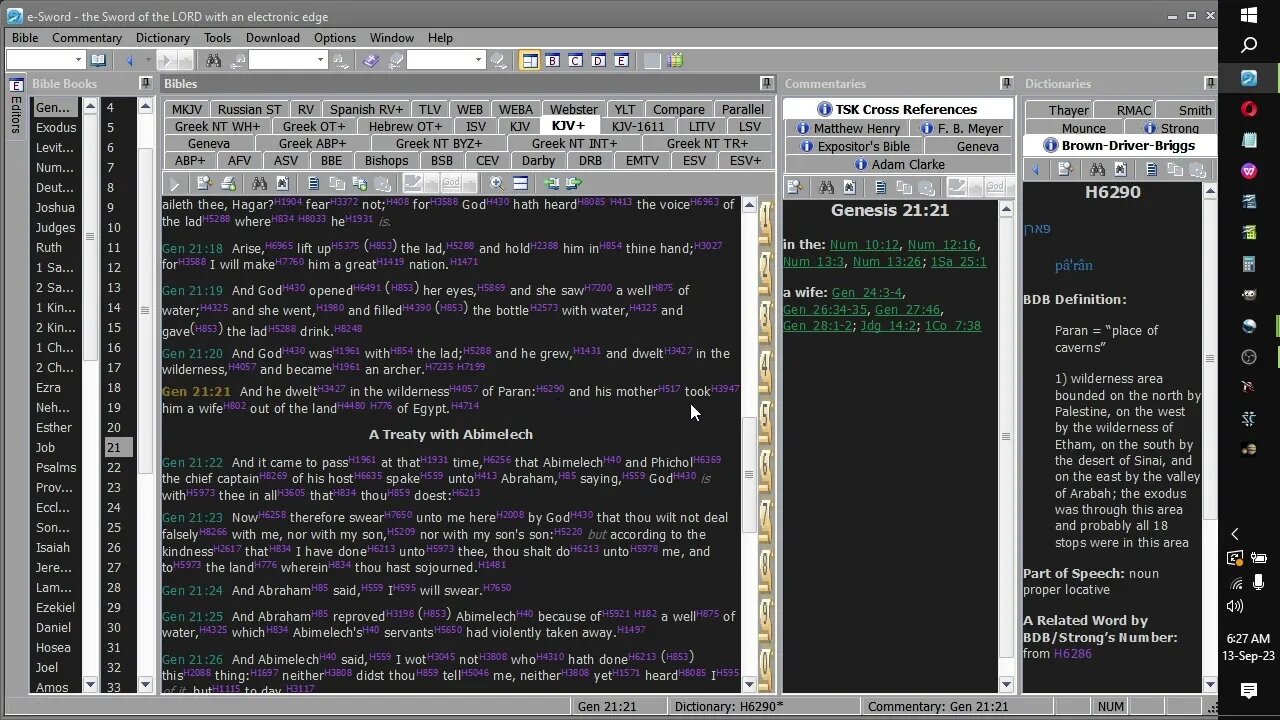The height and width of the screenshot is (720, 1280).
Task: Open the search text combo box dropdown
Action: 320,60
